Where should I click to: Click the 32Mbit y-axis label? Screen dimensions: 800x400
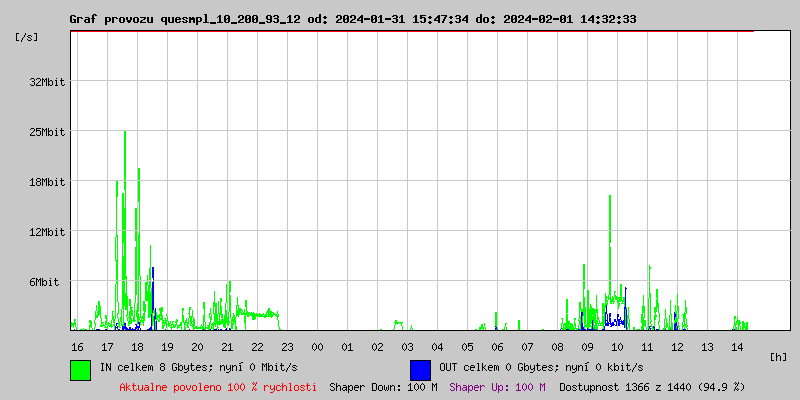47,82
